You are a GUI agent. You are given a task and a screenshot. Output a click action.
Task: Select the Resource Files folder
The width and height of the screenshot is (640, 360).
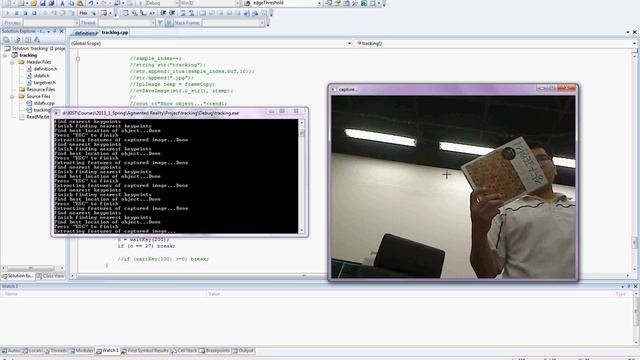tap(40, 89)
